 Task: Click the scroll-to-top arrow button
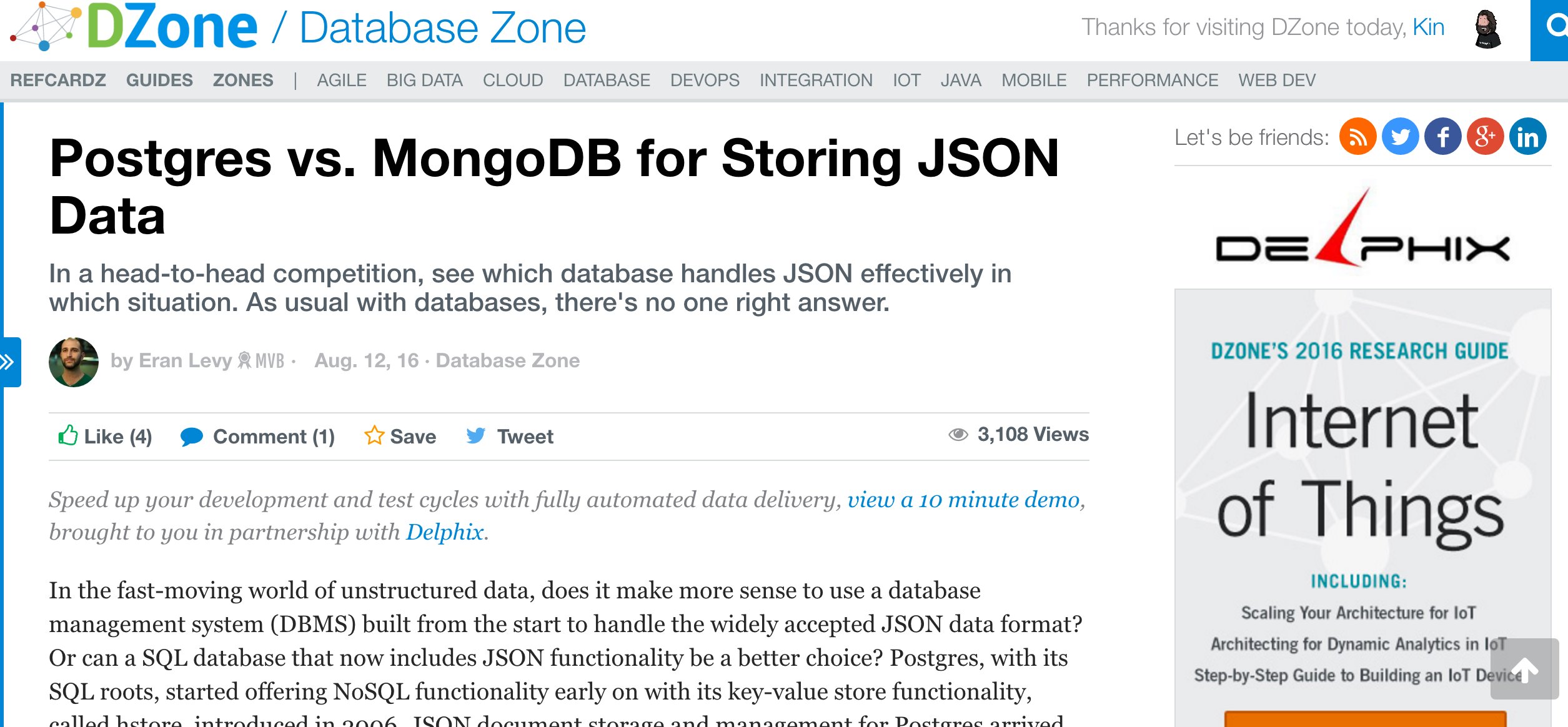pyautogui.click(x=1524, y=670)
